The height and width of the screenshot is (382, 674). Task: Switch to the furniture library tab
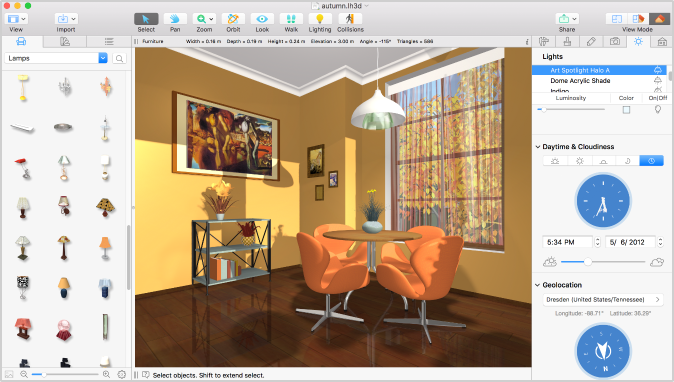[21, 41]
